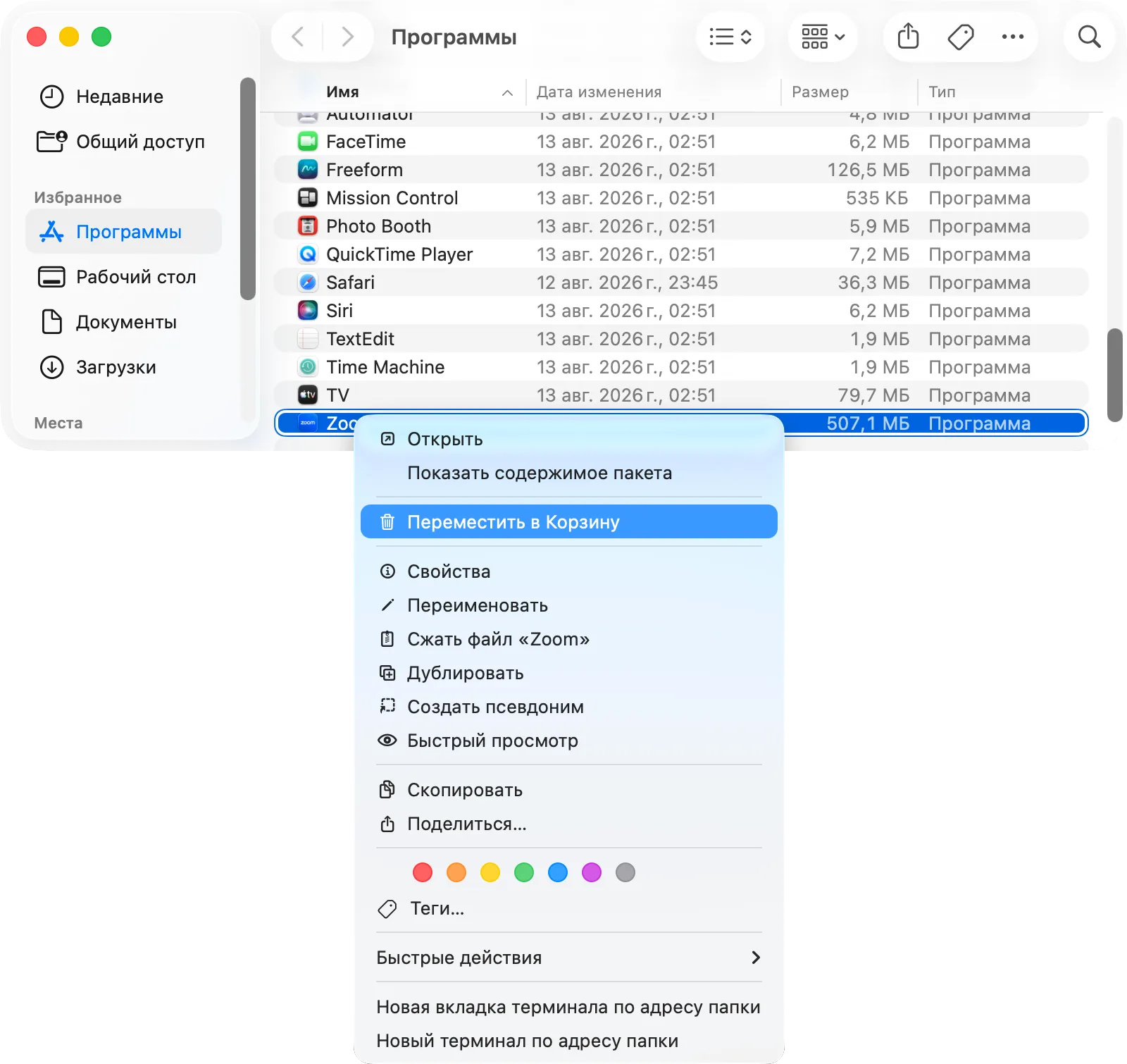Choose Новый терминал по адресу папки
The width and height of the screenshot is (1127, 1064).
[569, 1041]
